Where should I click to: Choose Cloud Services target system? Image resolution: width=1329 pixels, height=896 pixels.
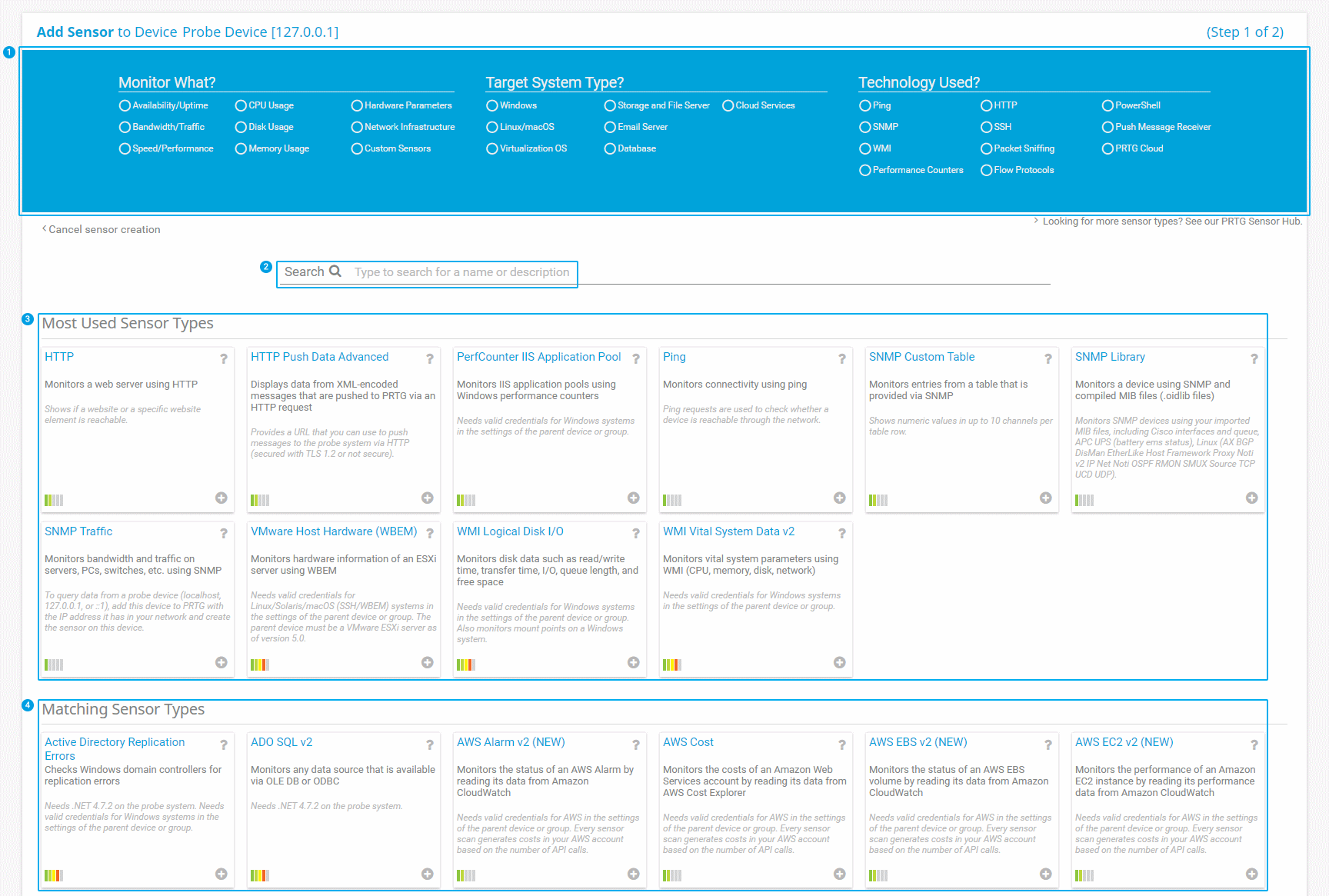728,105
